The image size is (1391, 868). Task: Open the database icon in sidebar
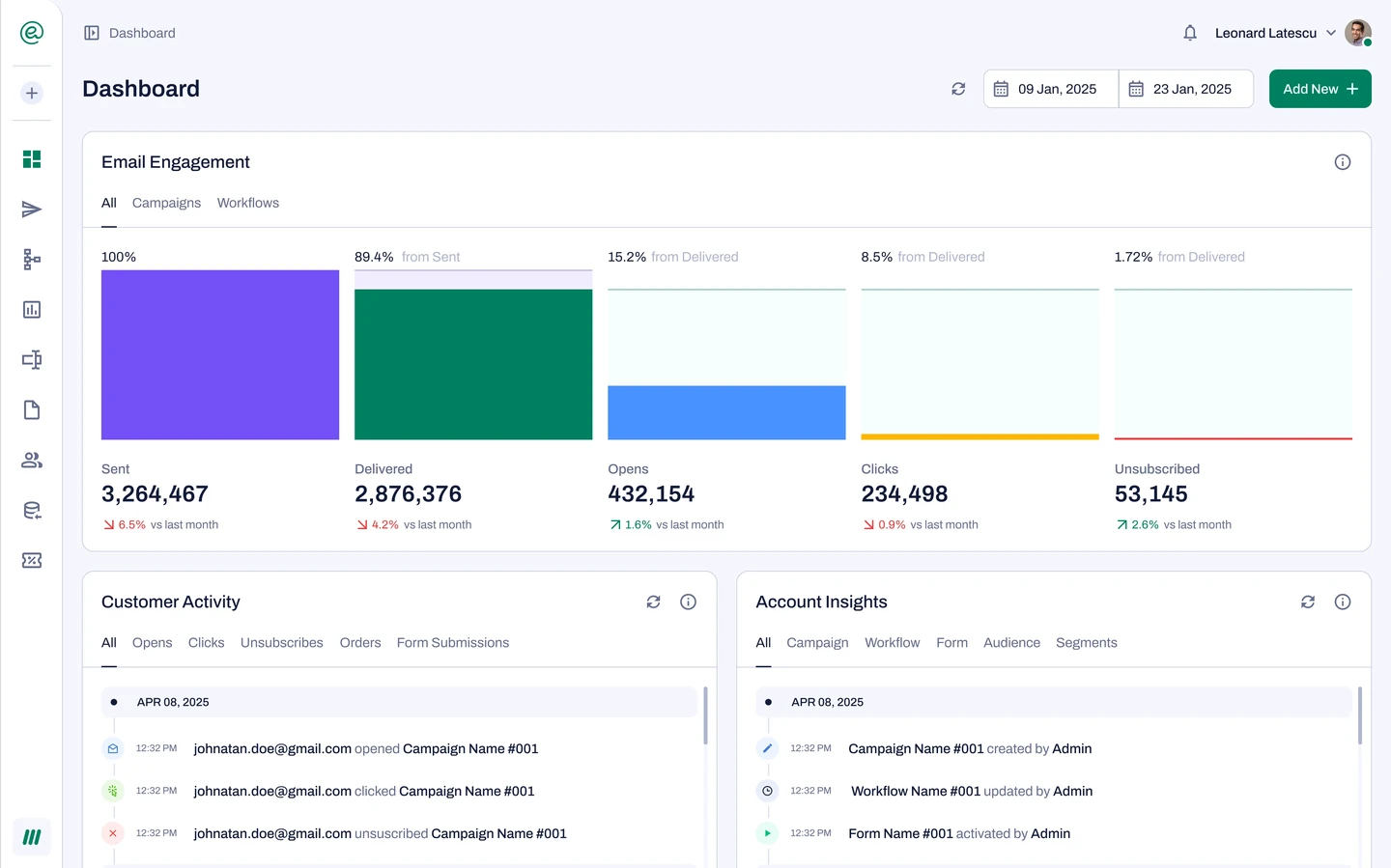click(x=32, y=511)
